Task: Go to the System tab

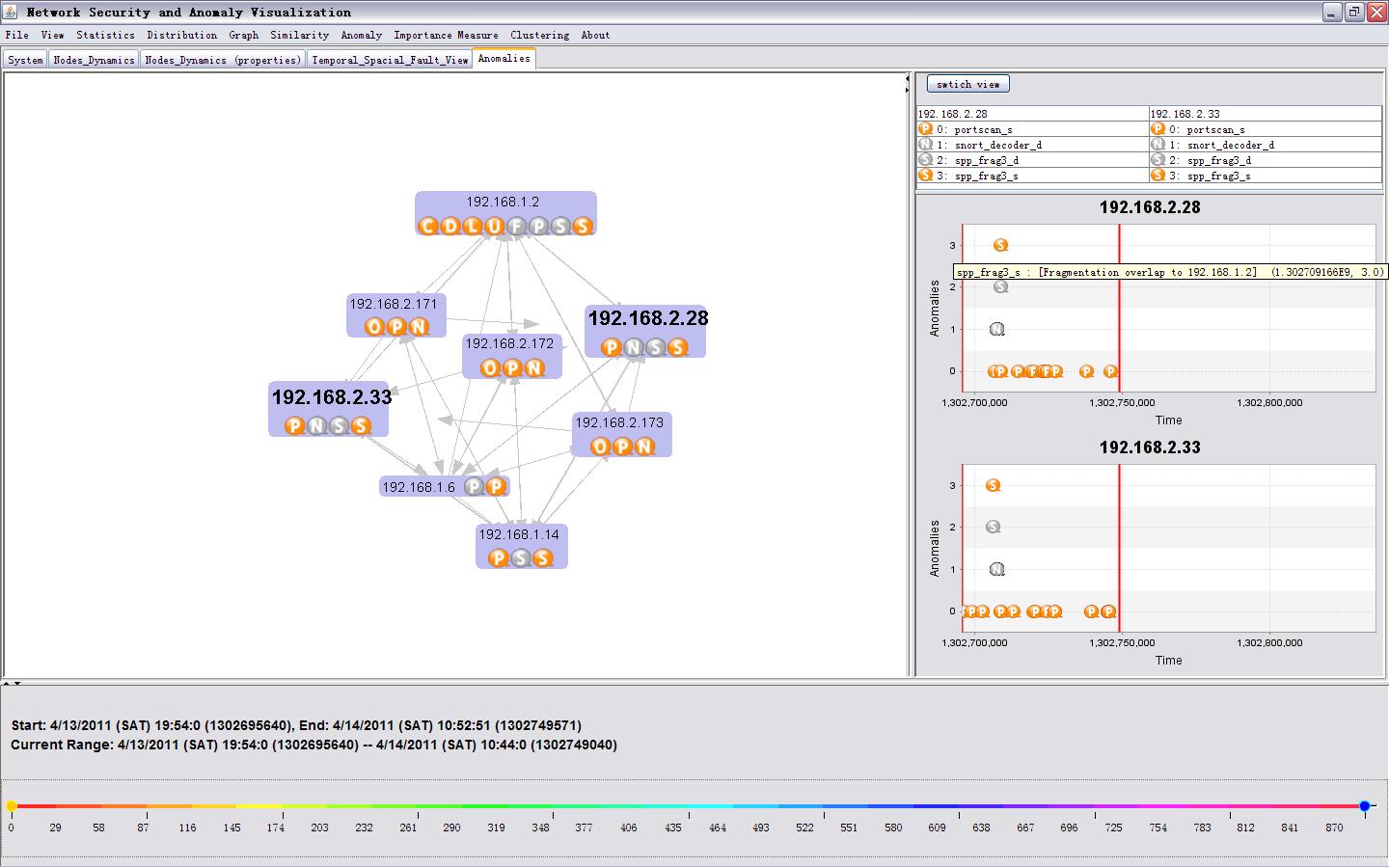Action: click(x=25, y=60)
